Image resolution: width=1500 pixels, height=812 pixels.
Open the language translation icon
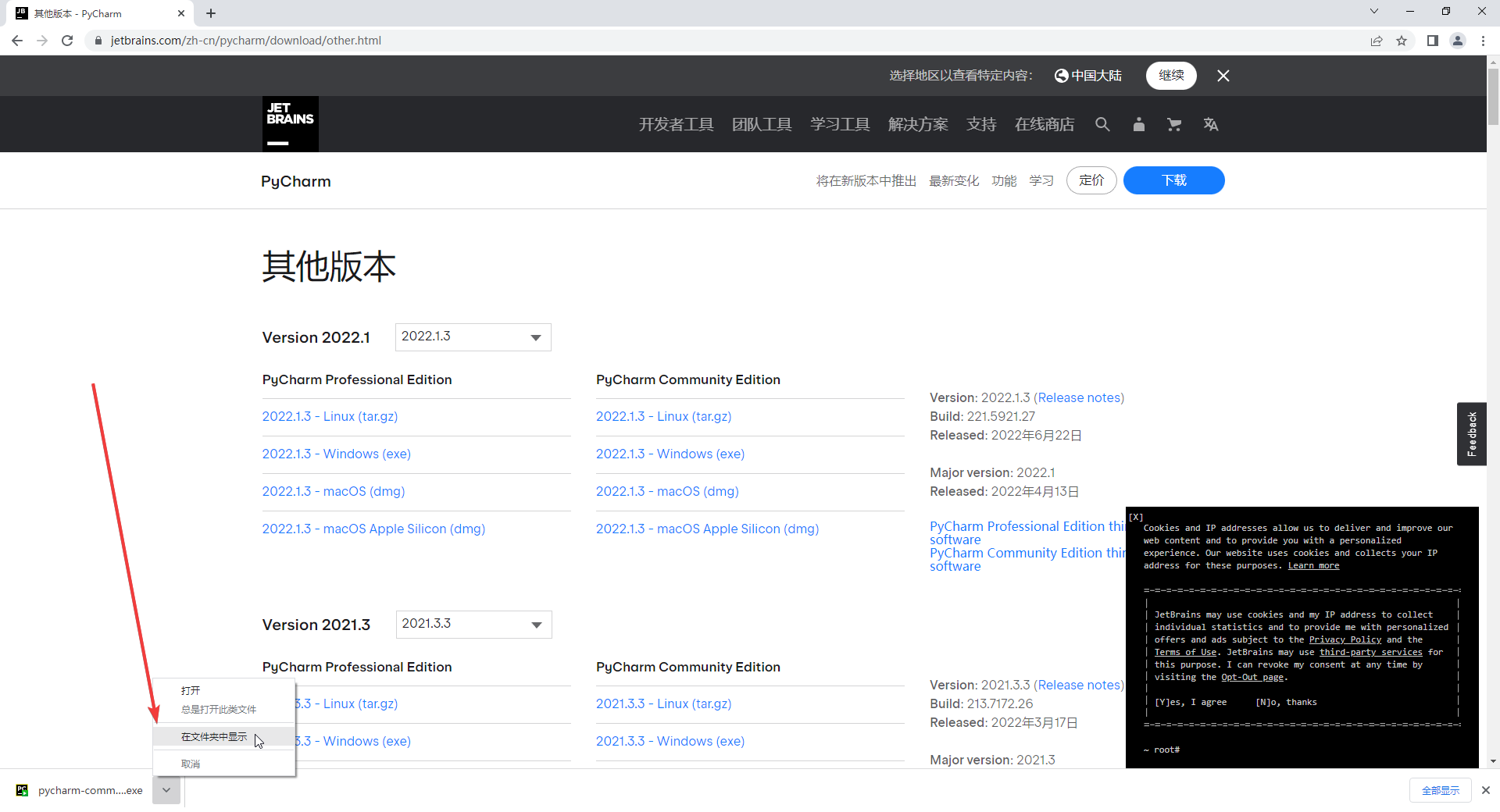click(1211, 124)
